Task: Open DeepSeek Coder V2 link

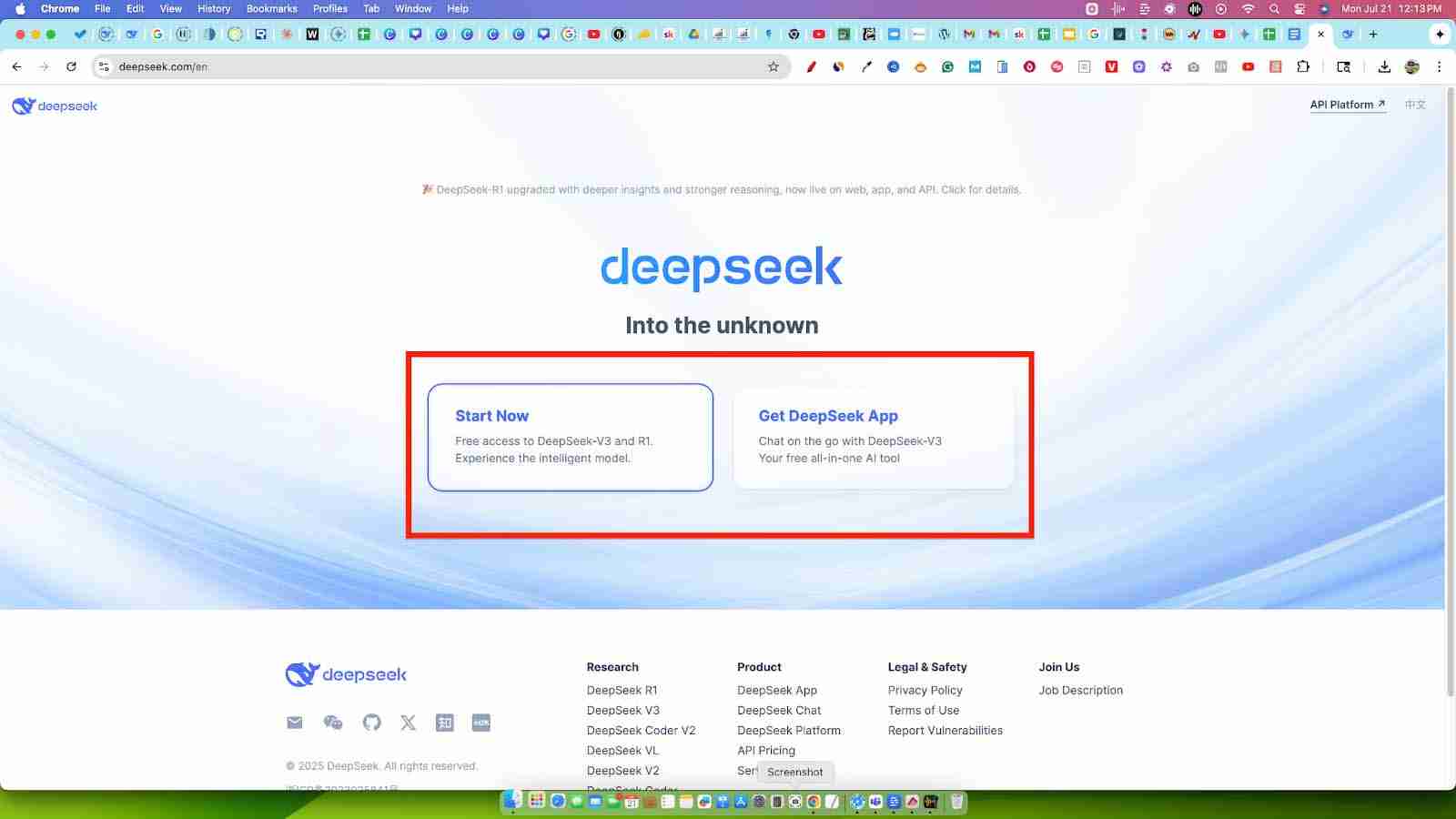Action: click(642, 731)
